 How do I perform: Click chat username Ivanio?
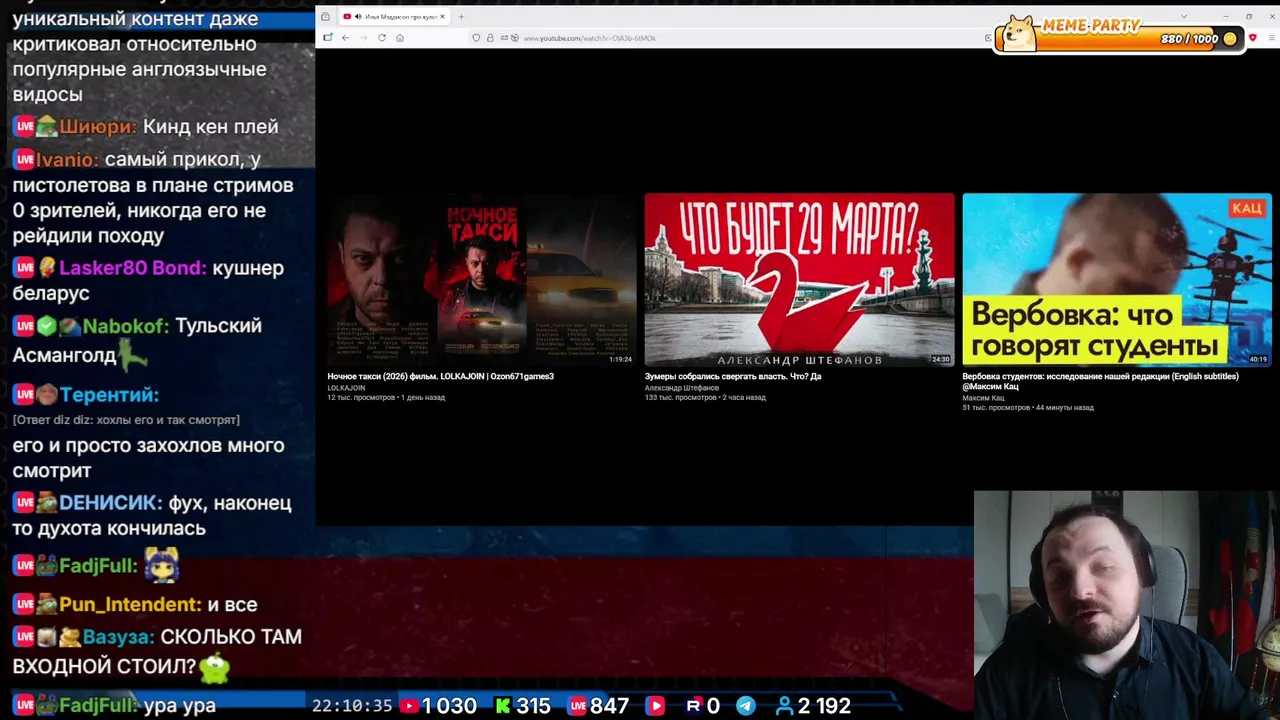[67, 160]
